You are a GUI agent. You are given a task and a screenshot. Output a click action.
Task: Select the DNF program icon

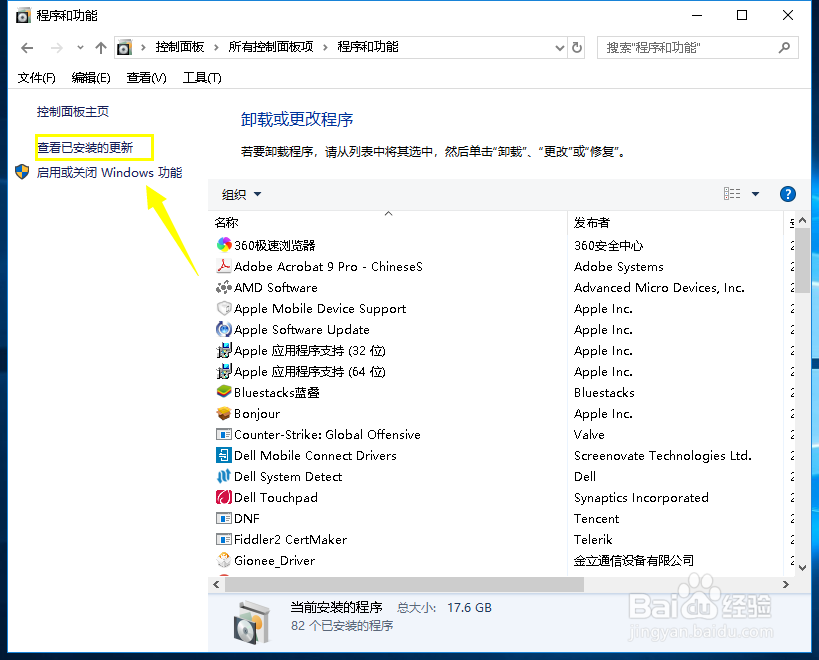224,518
